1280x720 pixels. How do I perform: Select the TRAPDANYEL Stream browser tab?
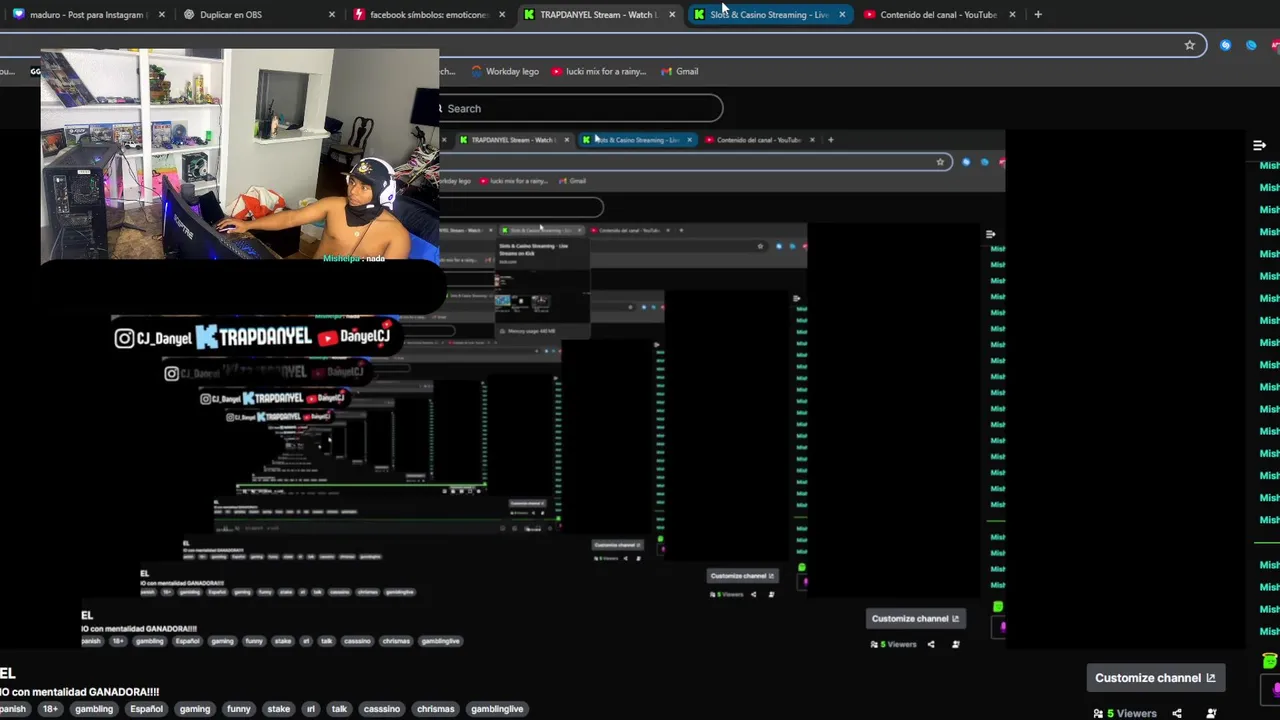click(598, 15)
